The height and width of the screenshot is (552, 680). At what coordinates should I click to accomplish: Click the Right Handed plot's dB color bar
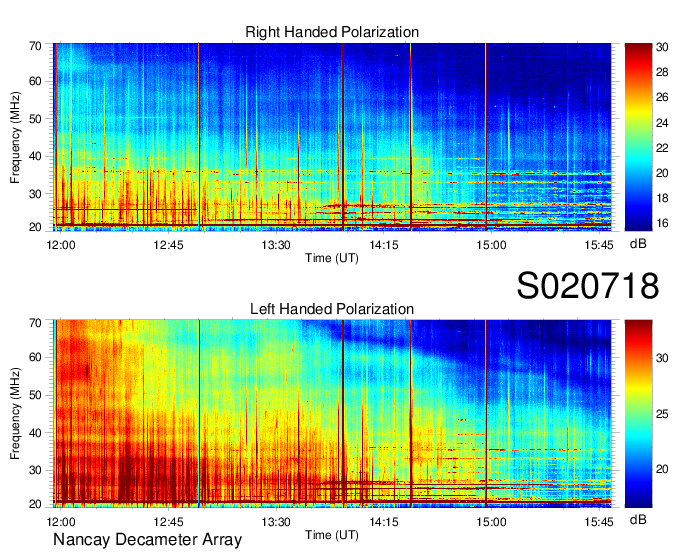pyautogui.click(x=638, y=137)
